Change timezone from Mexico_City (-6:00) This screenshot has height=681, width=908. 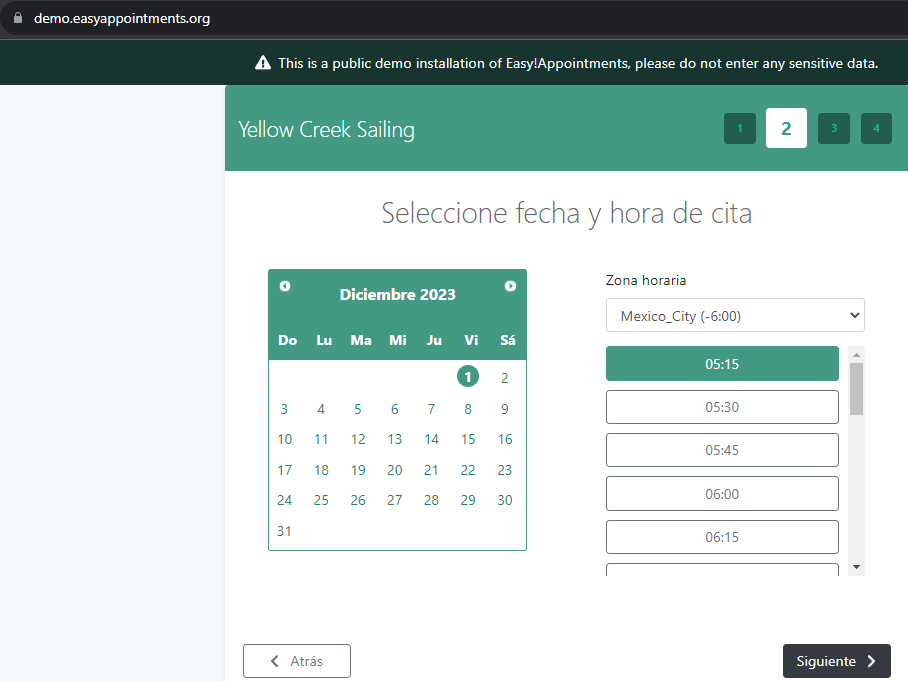click(x=735, y=315)
